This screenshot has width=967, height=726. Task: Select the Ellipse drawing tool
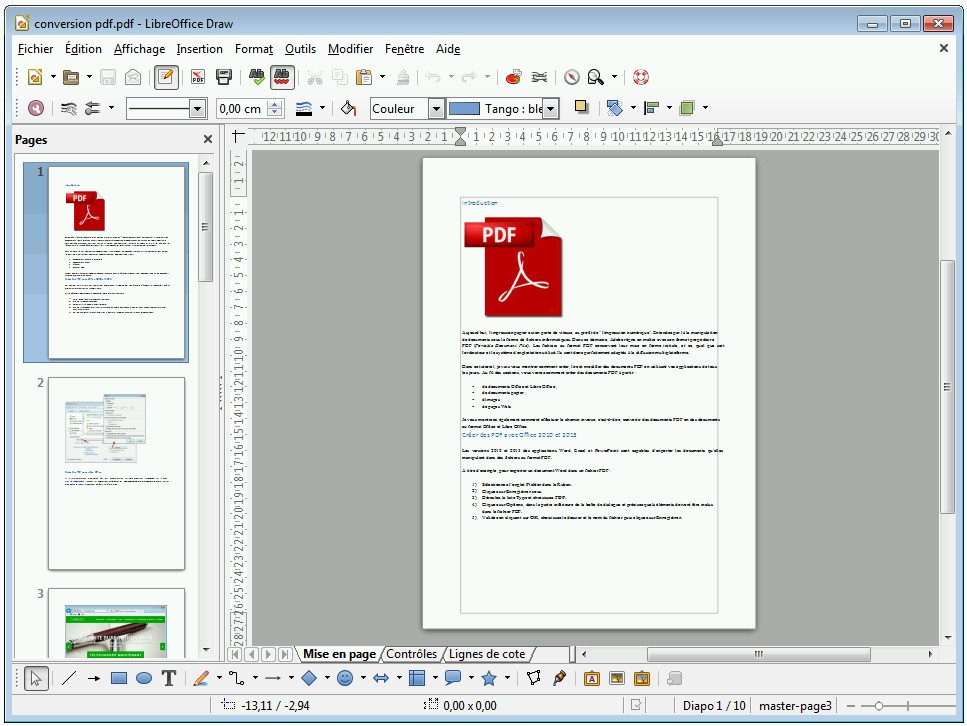(x=144, y=678)
